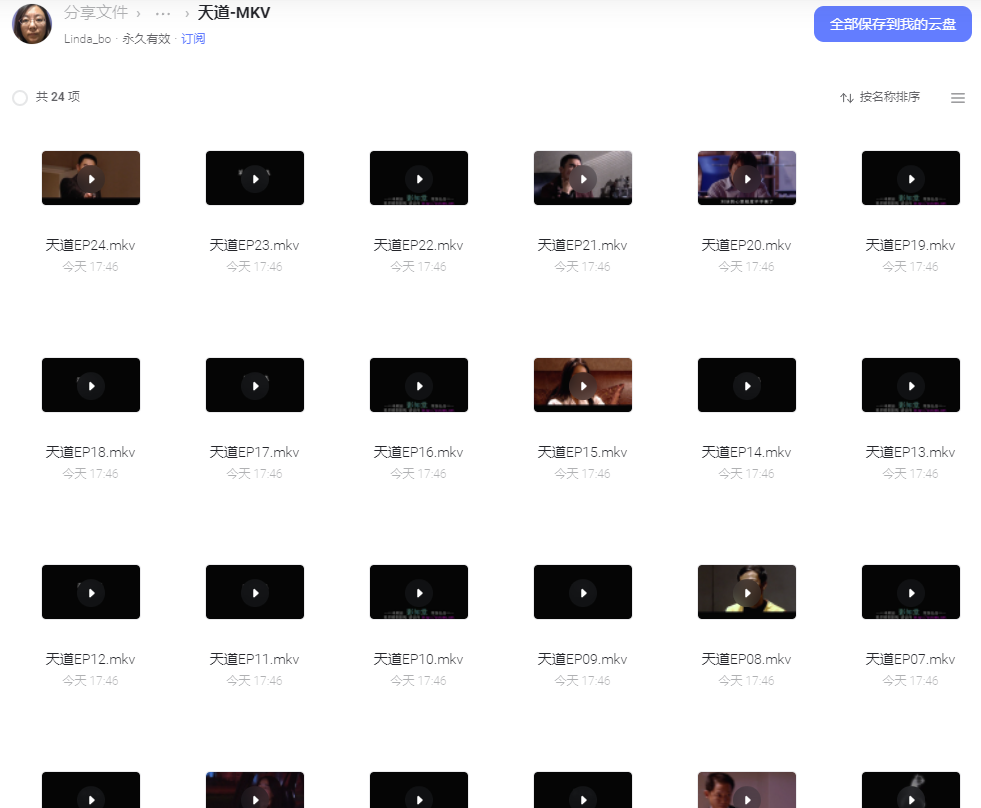This screenshot has width=981, height=808.
Task: Select the file name 天道EP08.mkv
Action: pyautogui.click(x=746, y=660)
